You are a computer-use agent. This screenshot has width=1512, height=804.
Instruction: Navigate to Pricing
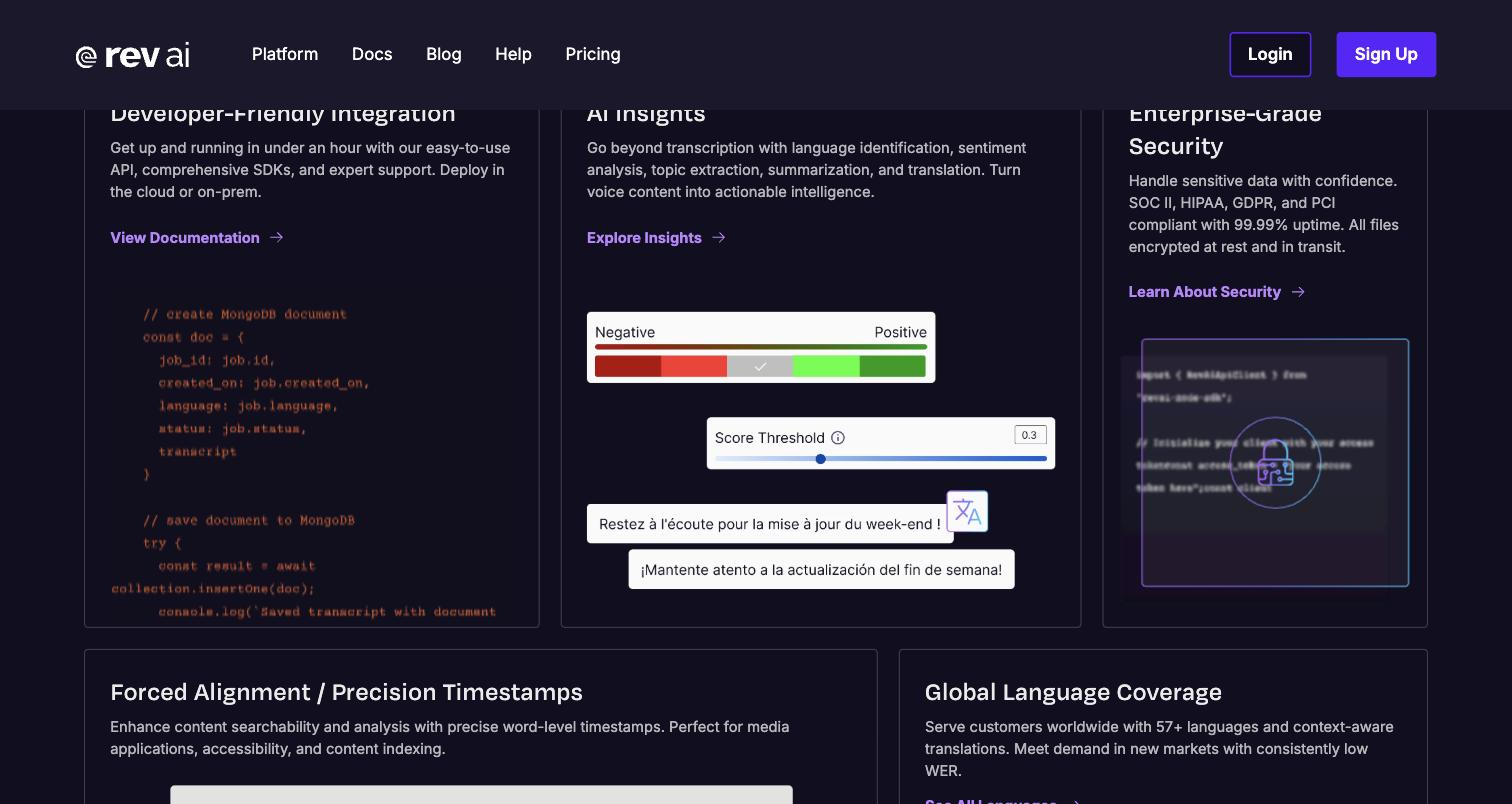593,54
